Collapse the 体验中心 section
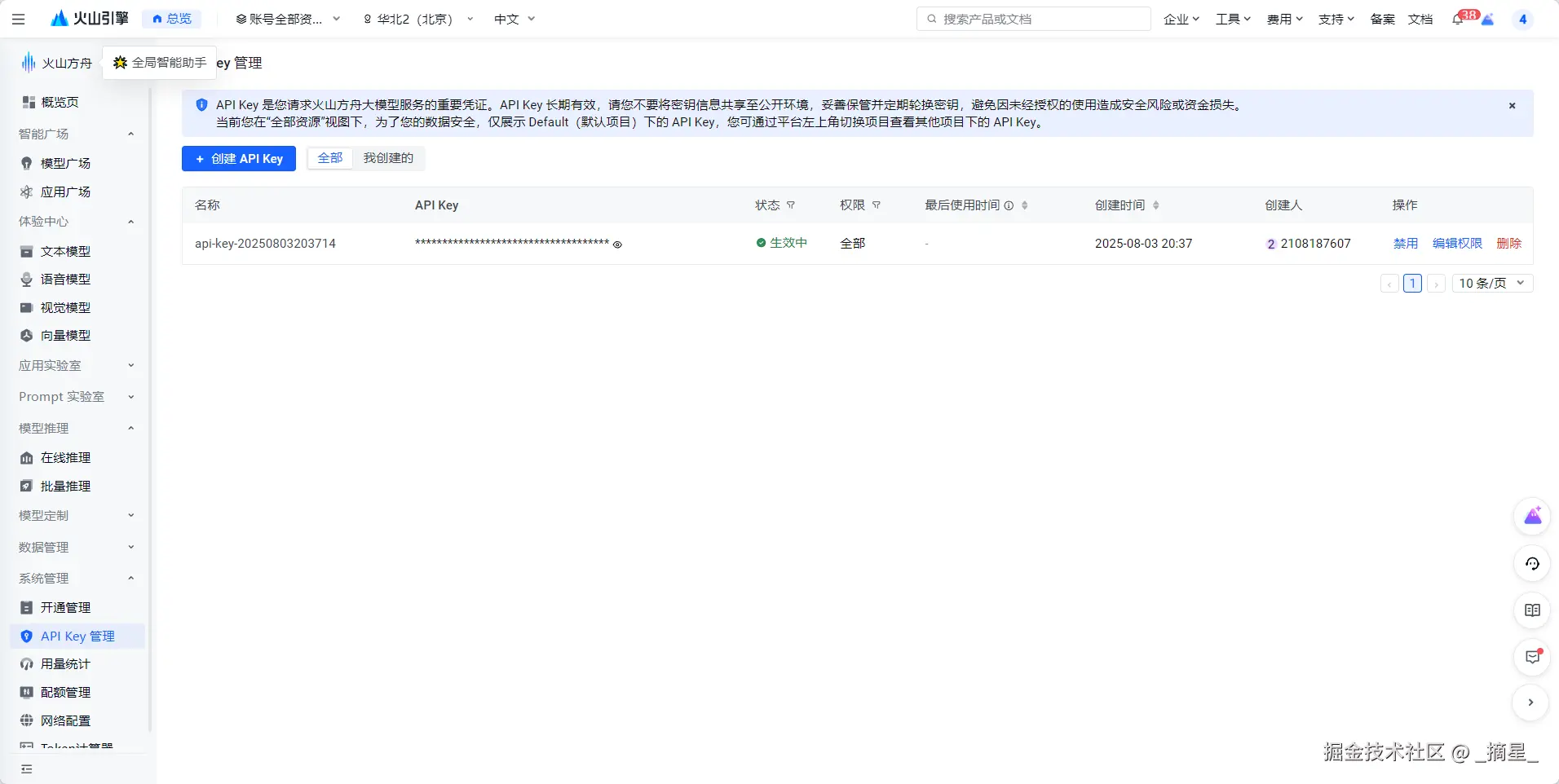 point(130,222)
